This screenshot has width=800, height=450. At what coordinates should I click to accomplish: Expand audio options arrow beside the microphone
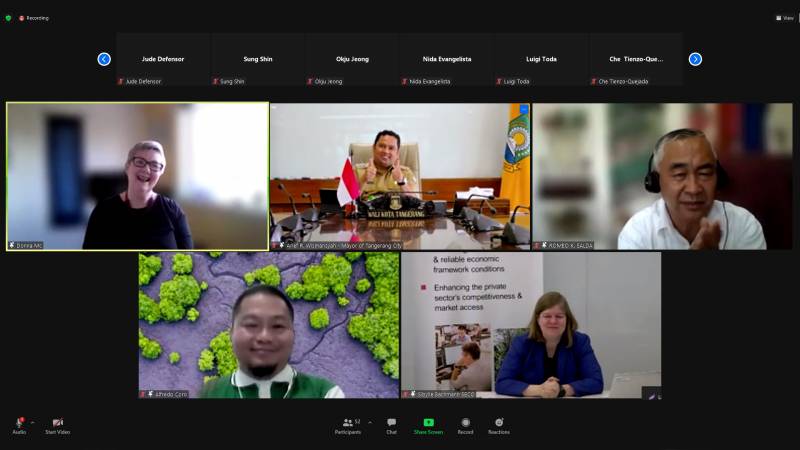pyautogui.click(x=33, y=422)
